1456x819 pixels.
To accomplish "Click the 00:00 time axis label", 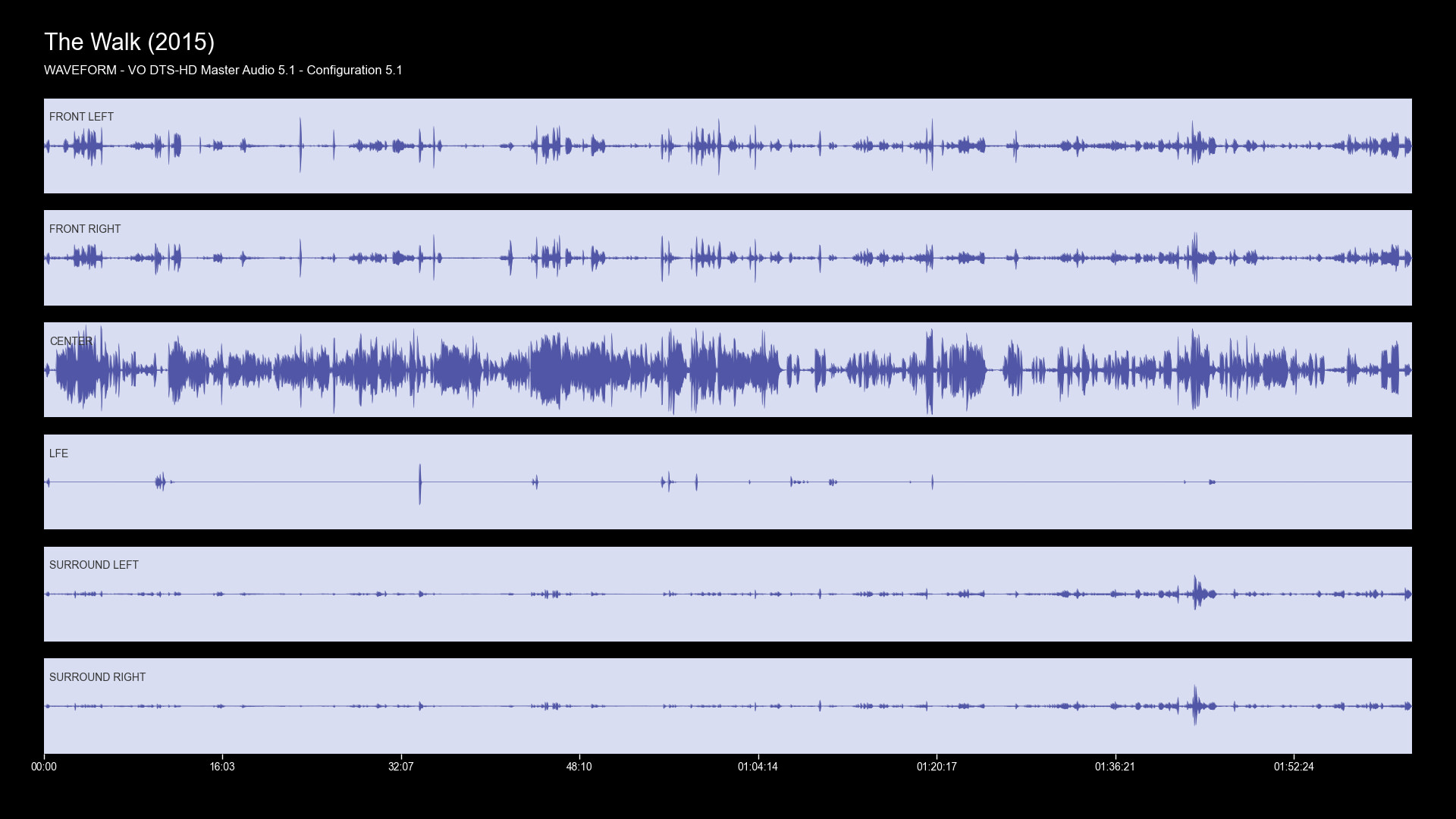I will 44,767.
